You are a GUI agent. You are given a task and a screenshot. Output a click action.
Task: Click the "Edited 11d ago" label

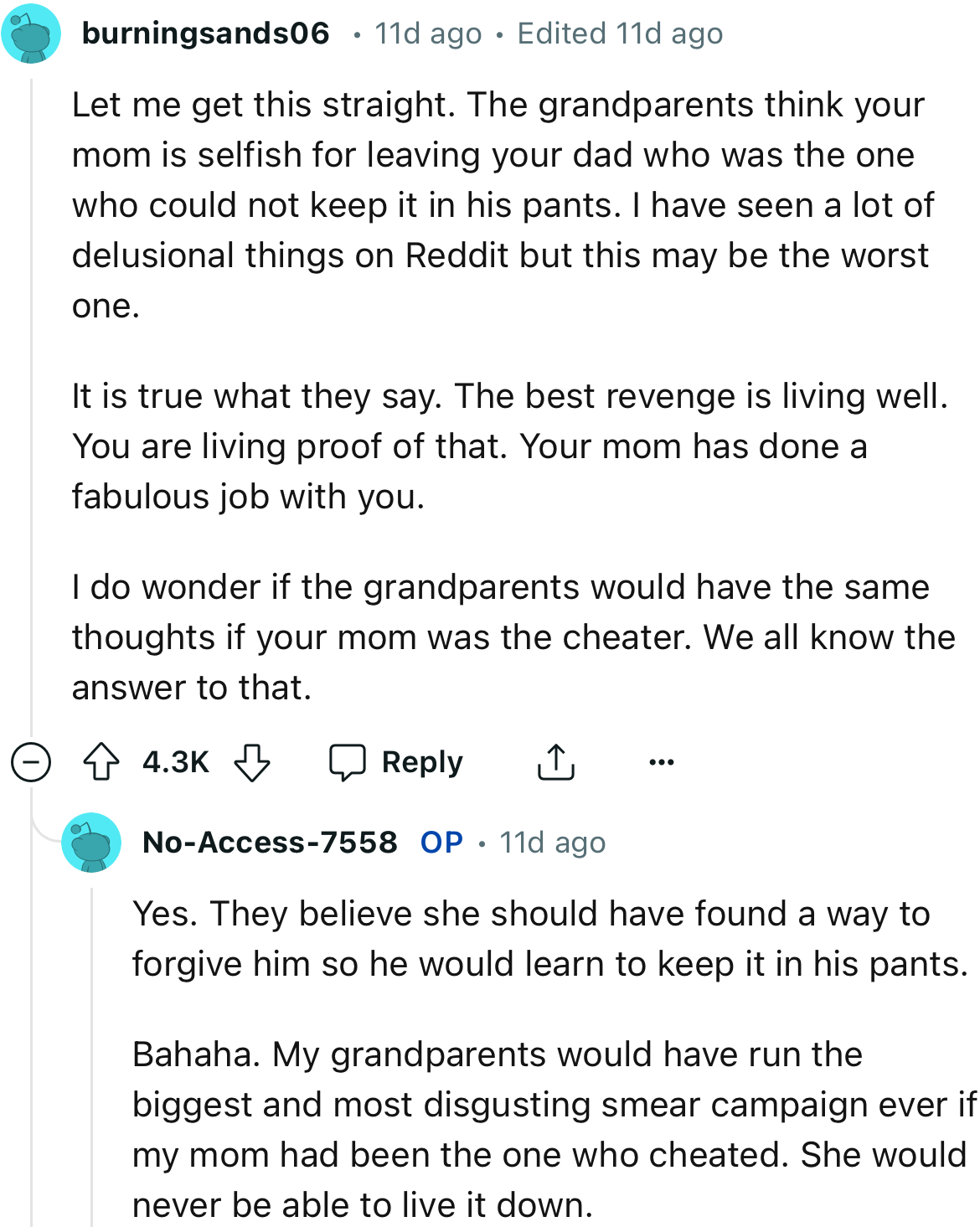(x=620, y=34)
